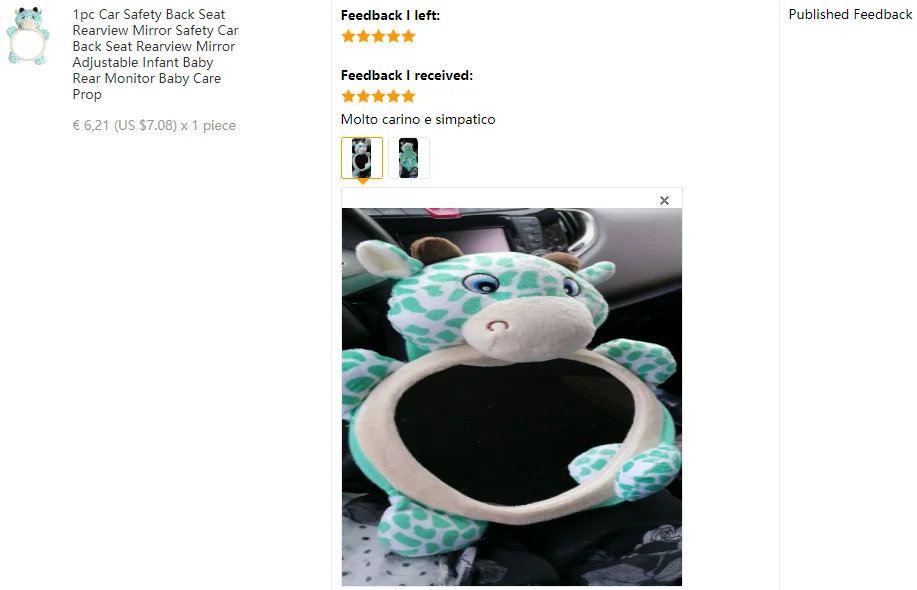The image size is (917, 590).
Task: Click the enlarged plush giraffe mirror photo
Action: (x=512, y=396)
